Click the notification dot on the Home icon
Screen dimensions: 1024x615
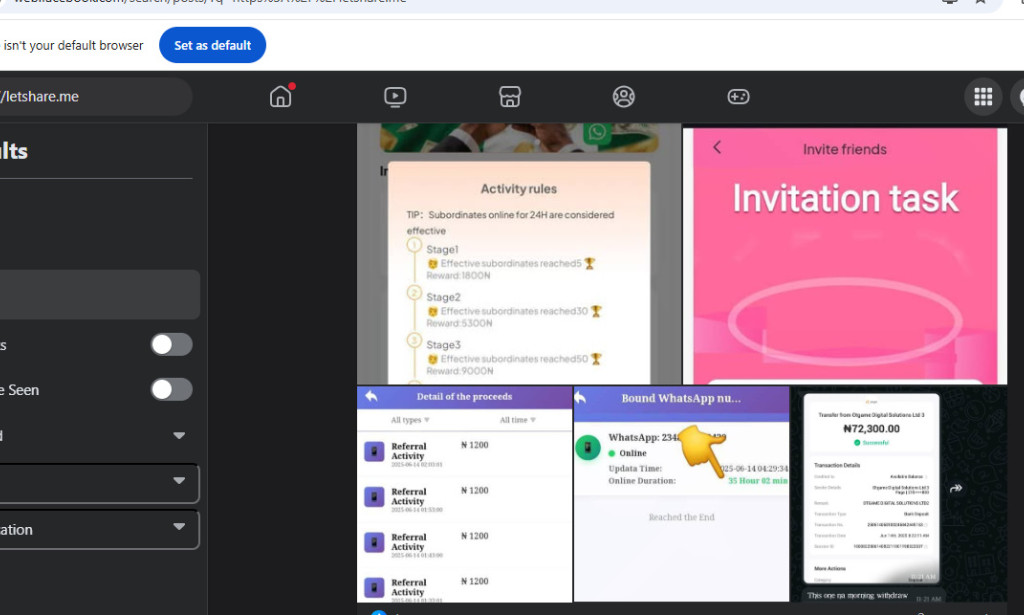[x=290, y=86]
